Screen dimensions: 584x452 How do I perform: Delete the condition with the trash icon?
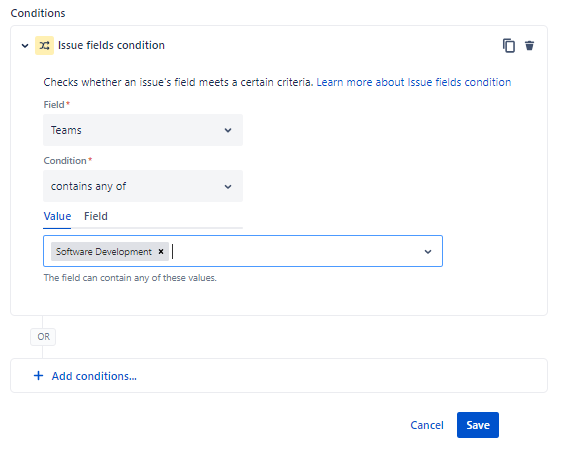click(x=529, y=45)
